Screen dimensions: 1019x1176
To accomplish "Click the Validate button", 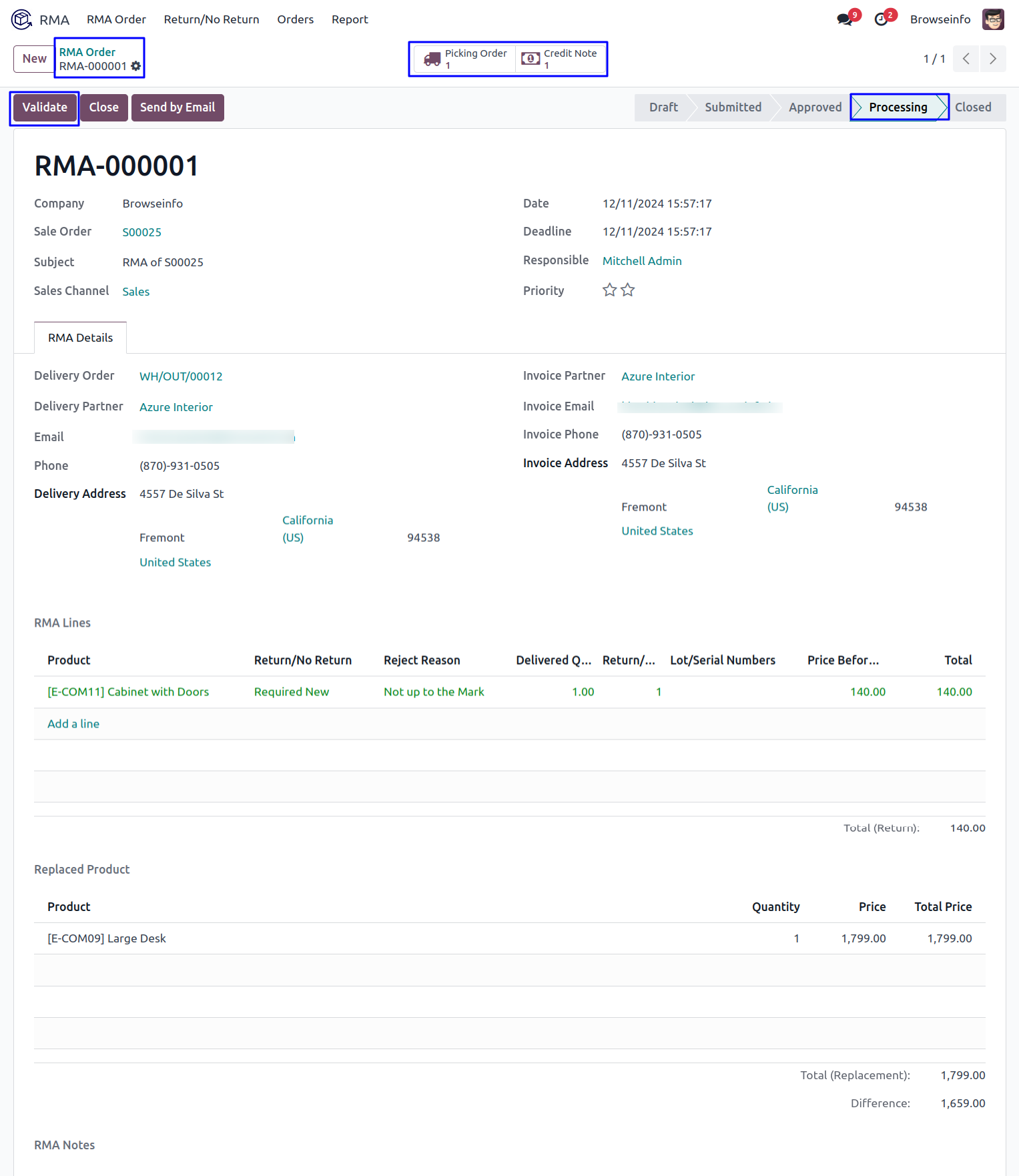I will tap(45, 107).
